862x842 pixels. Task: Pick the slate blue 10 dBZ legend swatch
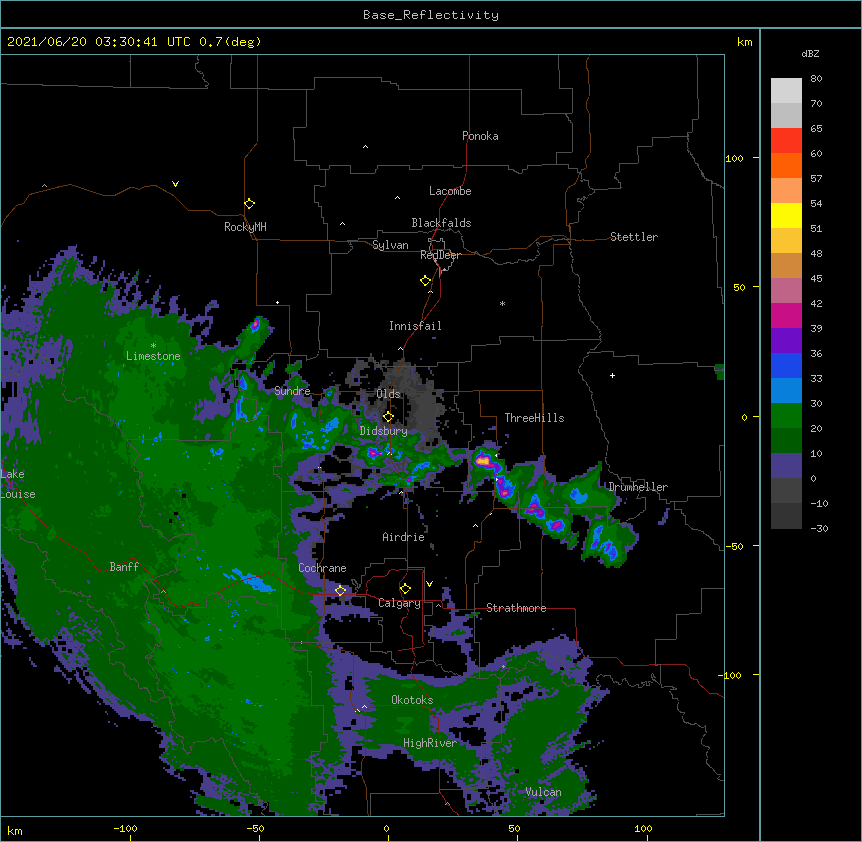(x=786, y=466)
